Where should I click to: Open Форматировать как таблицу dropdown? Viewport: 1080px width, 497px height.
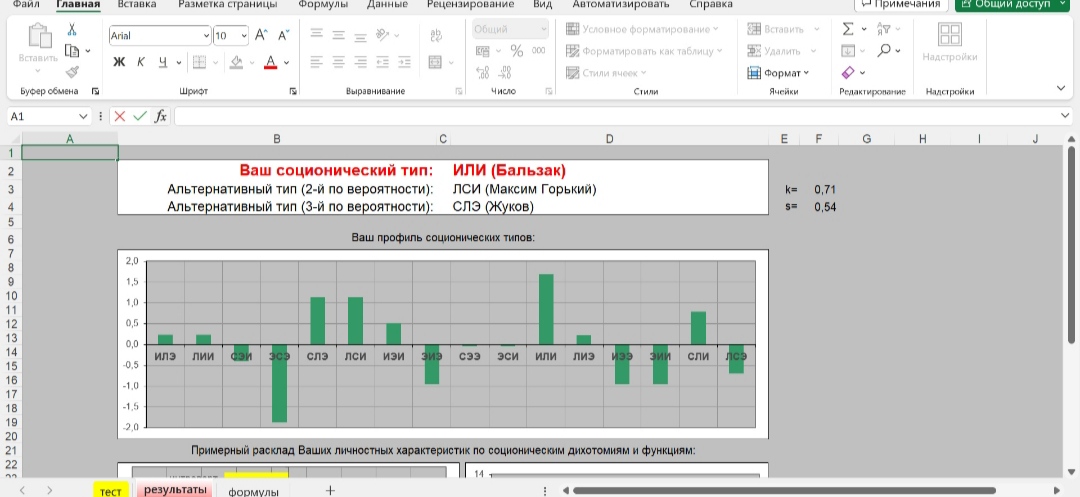coord(645,50)
